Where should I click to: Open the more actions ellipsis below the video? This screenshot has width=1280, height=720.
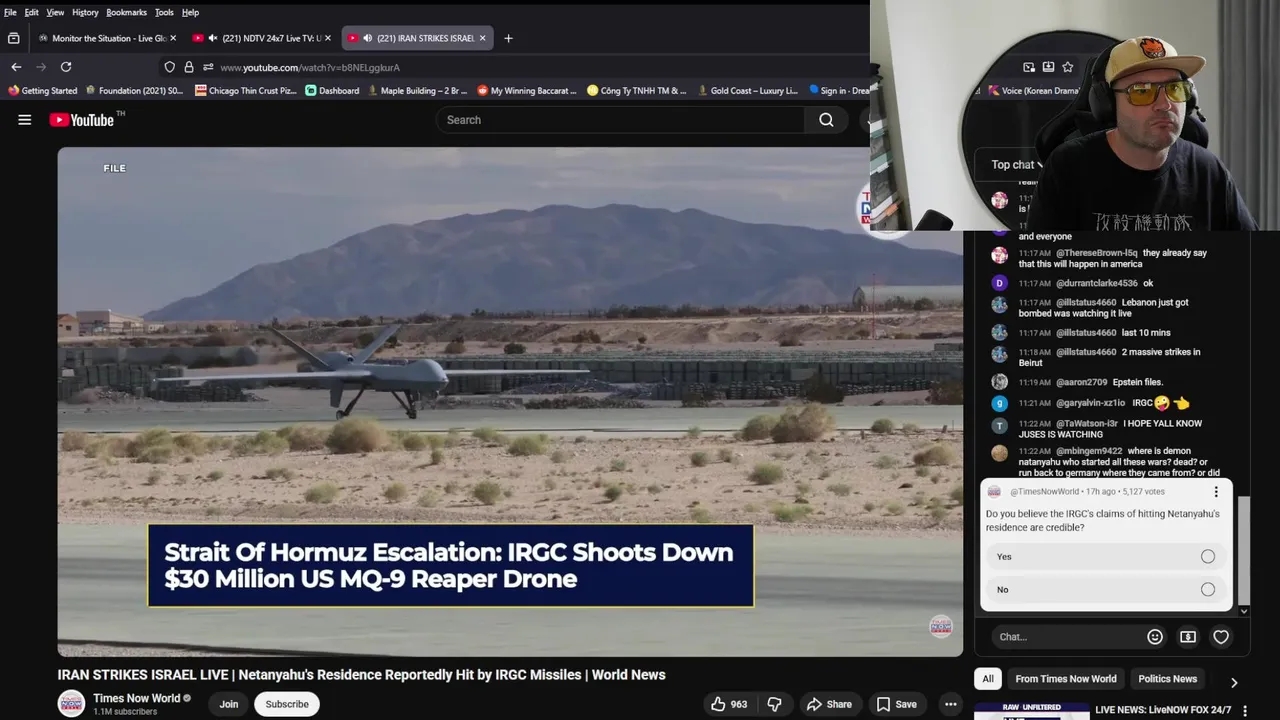click(x=951, y=704)
